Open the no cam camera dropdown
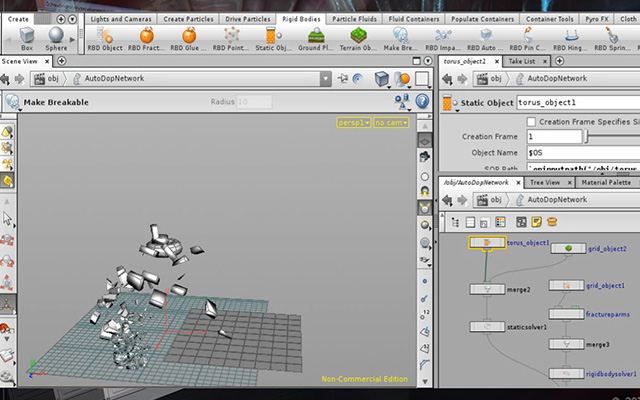 point(391,122)
